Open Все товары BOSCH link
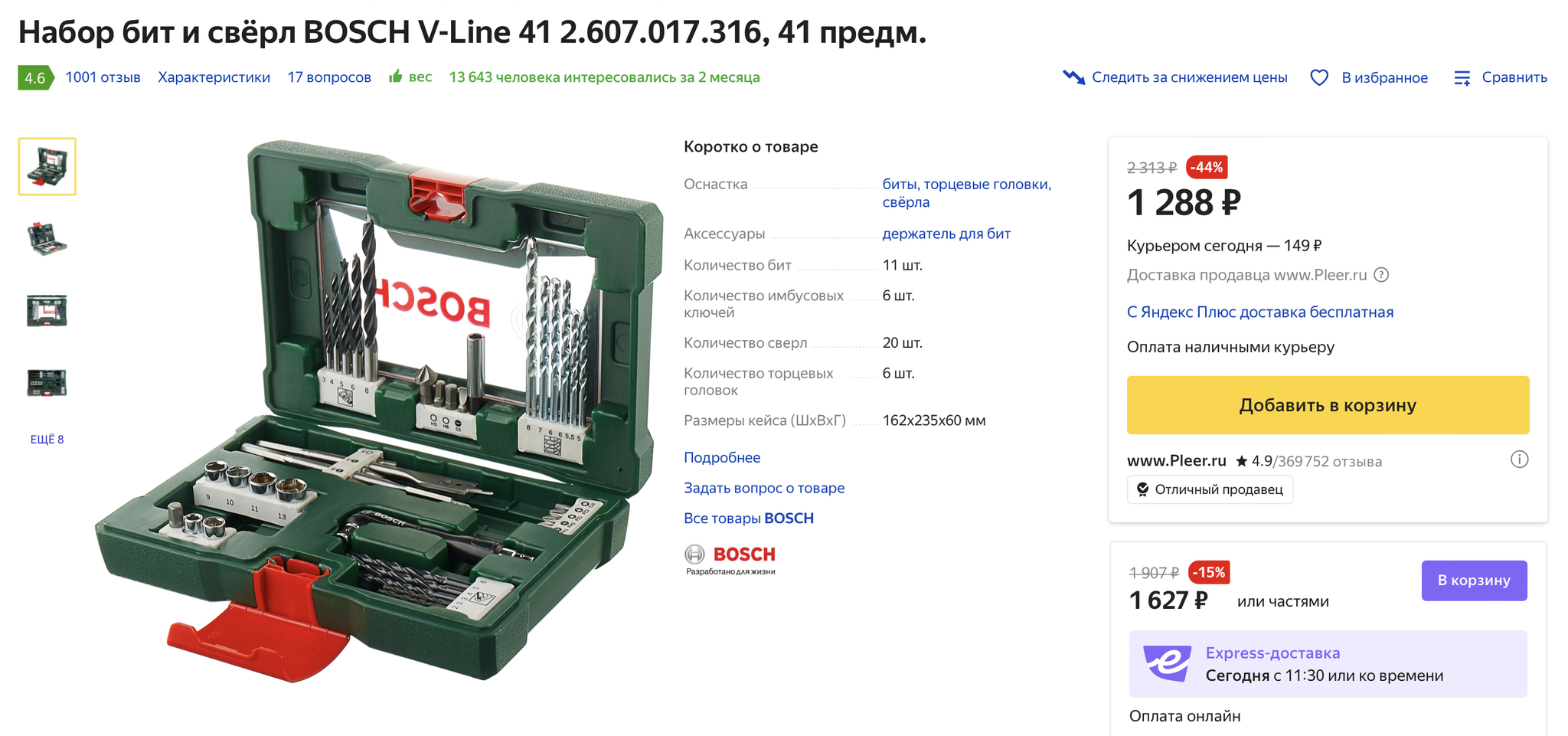 tap(749, 518)
